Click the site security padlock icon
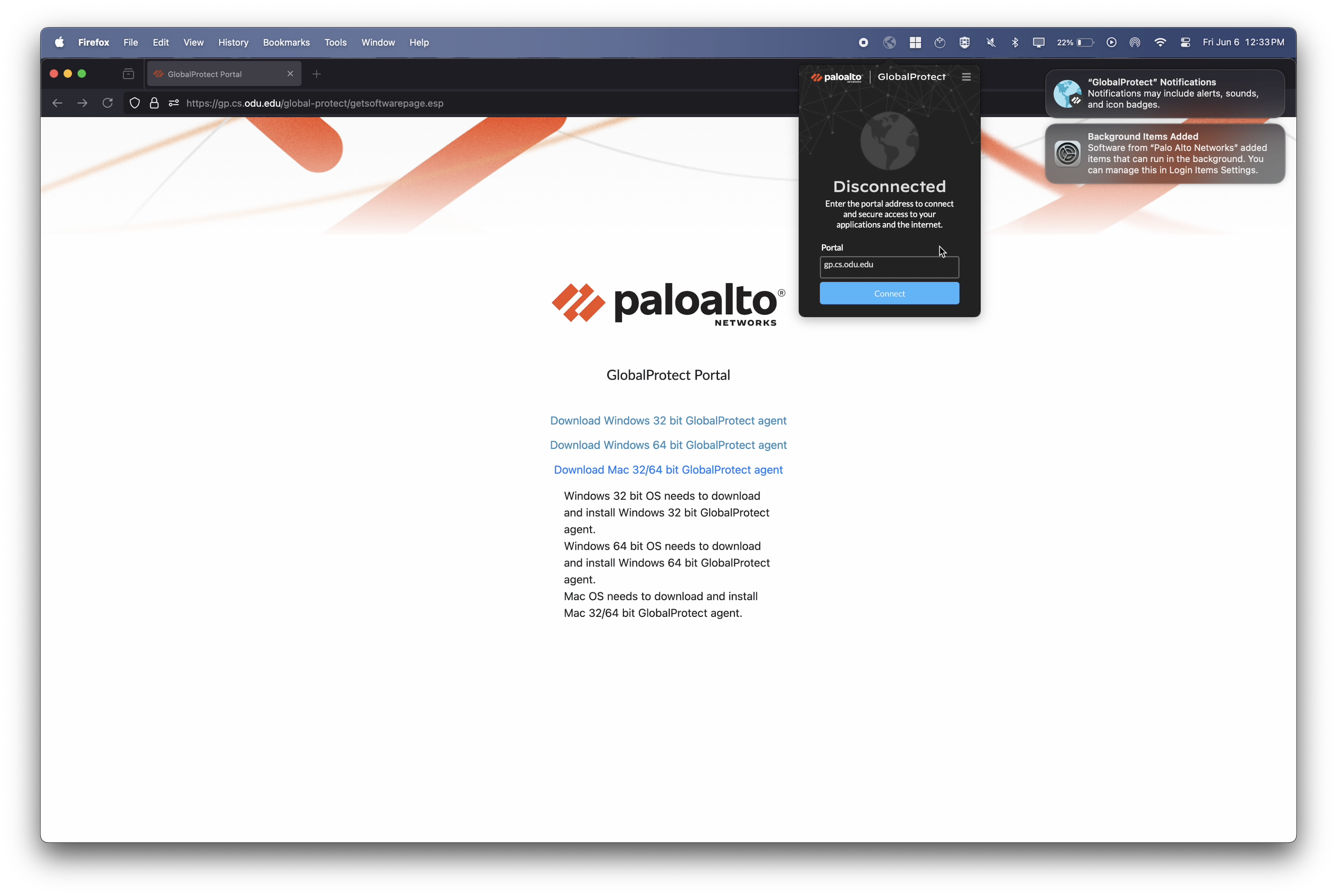Screen dimensions: 1337x896 [x=154, y=103]
